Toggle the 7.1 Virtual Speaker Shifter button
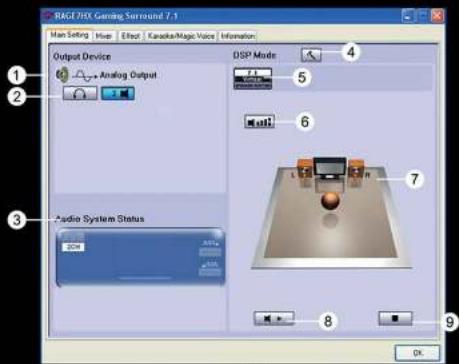 [253, 79]
